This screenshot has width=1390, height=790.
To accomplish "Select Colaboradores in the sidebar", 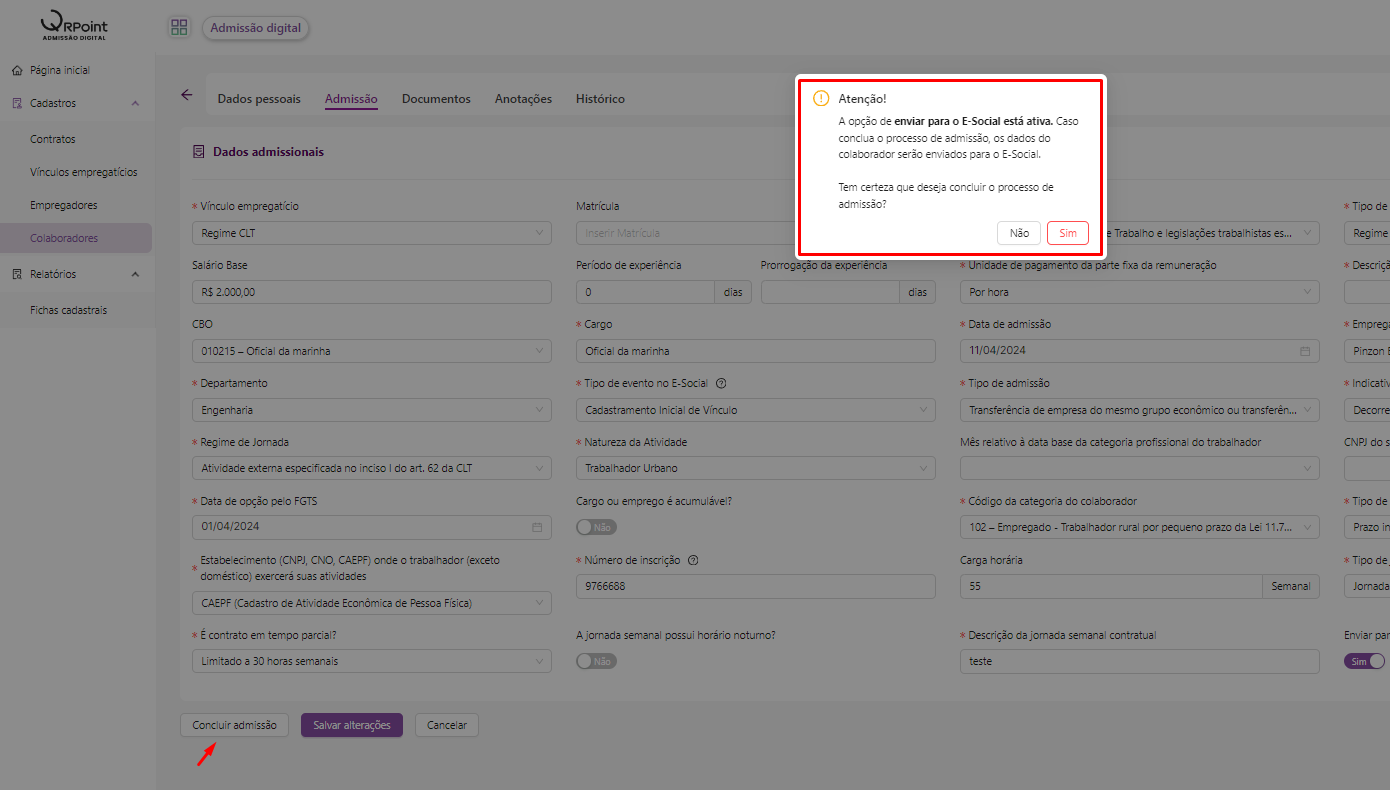I will (x=64, y=238).
